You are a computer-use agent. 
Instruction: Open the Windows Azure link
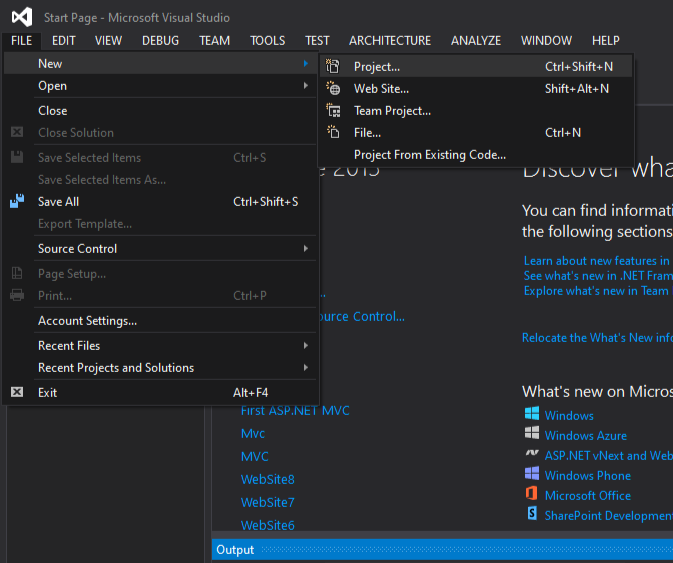click(585, 436)
